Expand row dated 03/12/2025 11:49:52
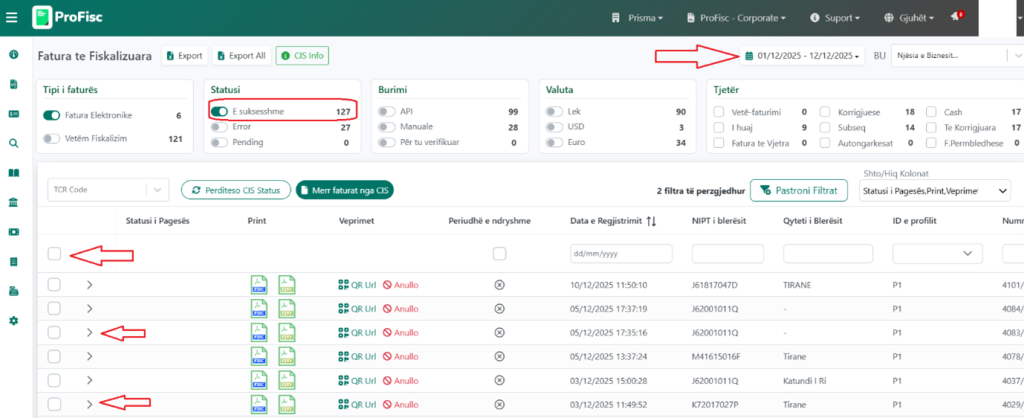 [89, 404]
